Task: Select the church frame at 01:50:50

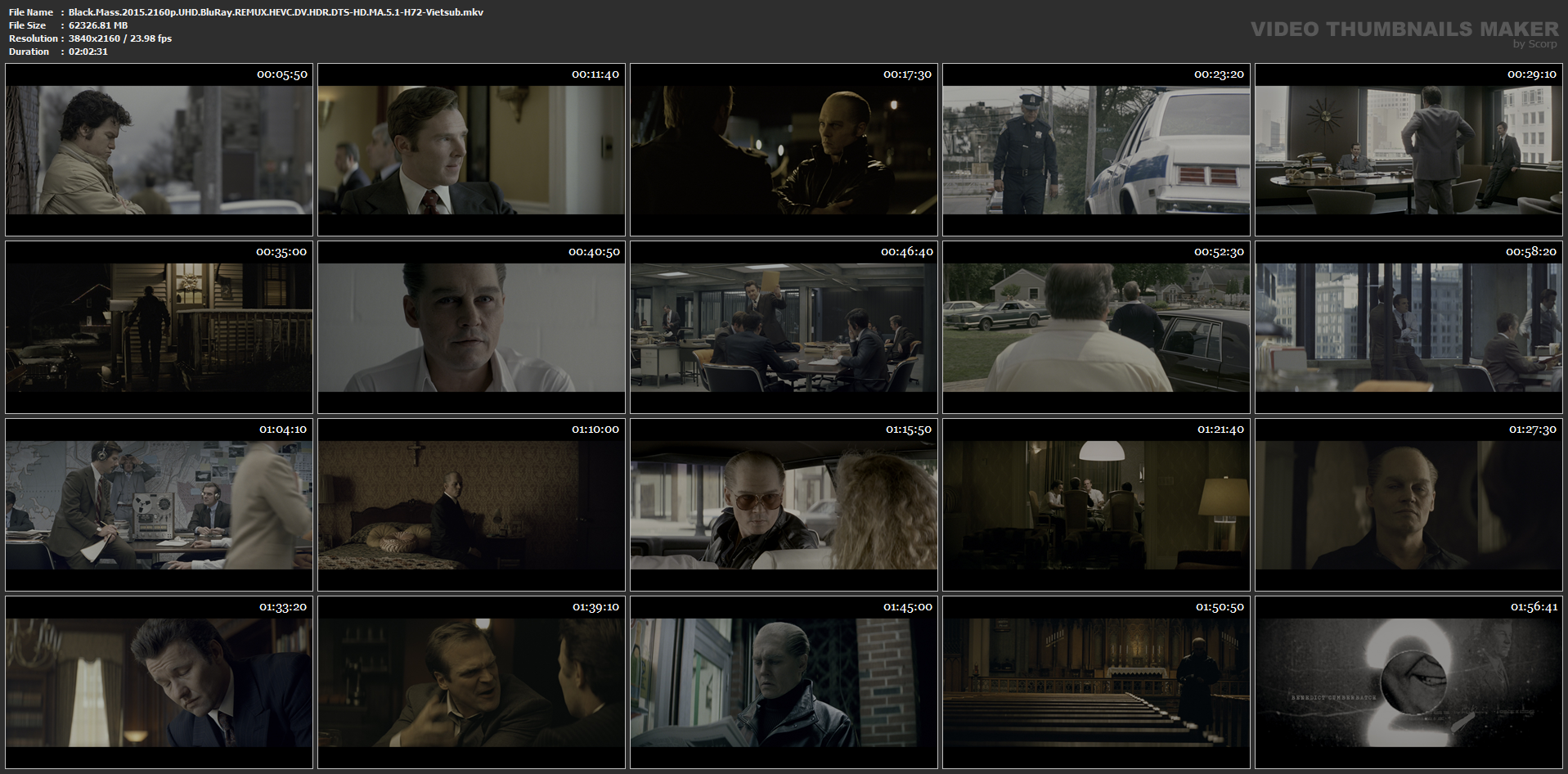Action: 1096,682
